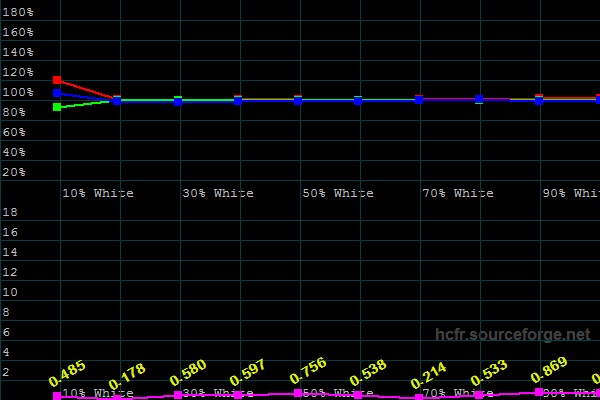Viewport: 600px width, 400px height.
Task: Click the yellow 0.597 delta E value
Action: tap(248, 372)
